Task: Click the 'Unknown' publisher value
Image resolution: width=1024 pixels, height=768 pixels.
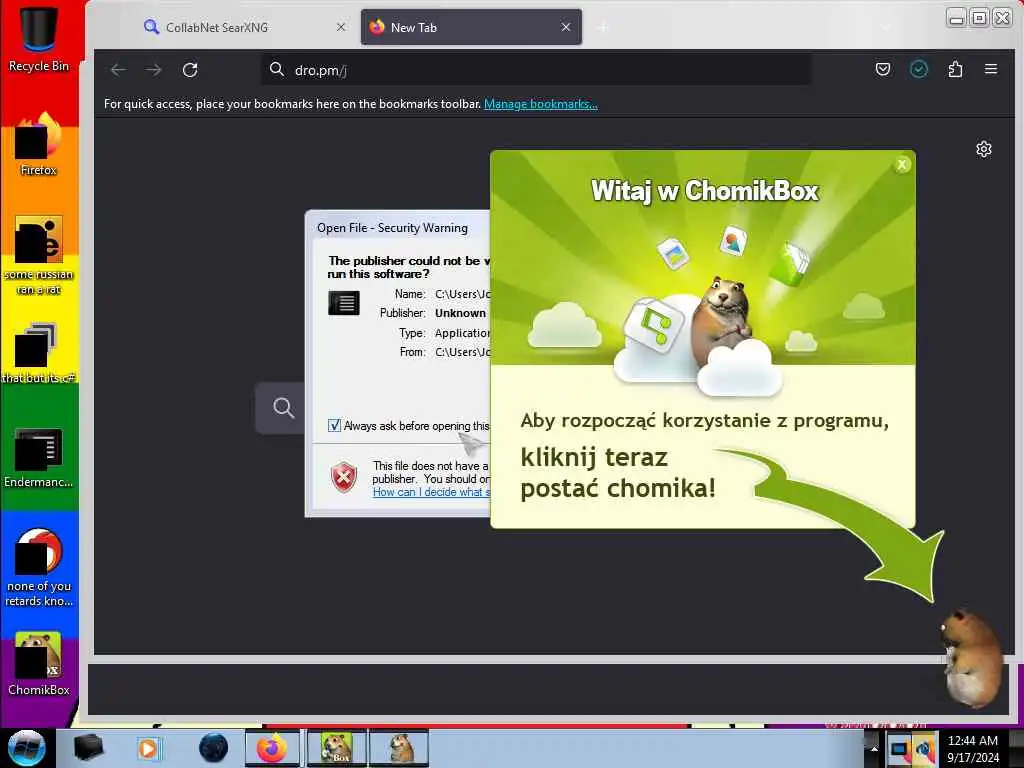Action: 460,313
